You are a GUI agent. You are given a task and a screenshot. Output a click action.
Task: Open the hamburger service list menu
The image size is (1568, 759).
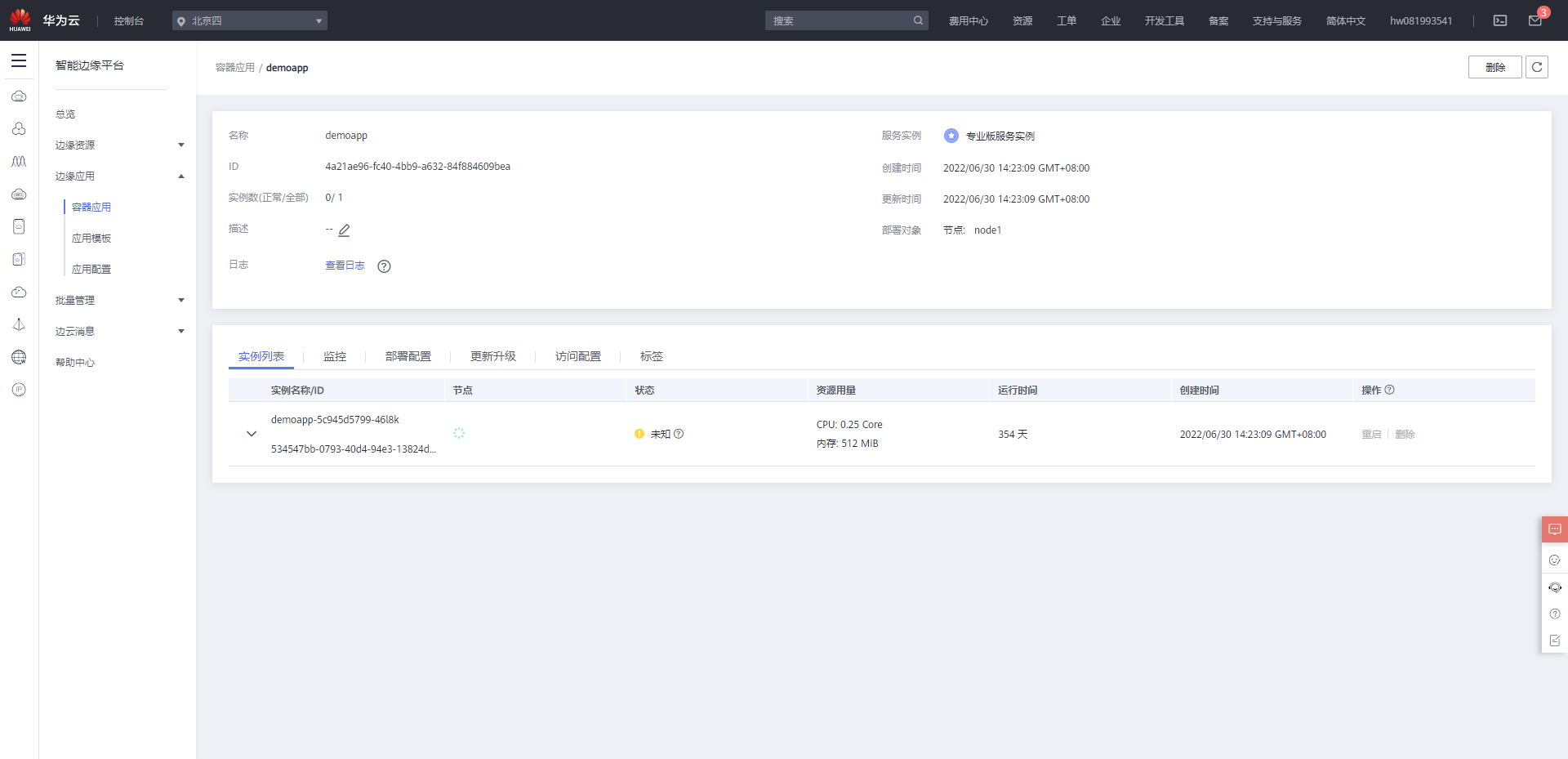tap(19, 60)
